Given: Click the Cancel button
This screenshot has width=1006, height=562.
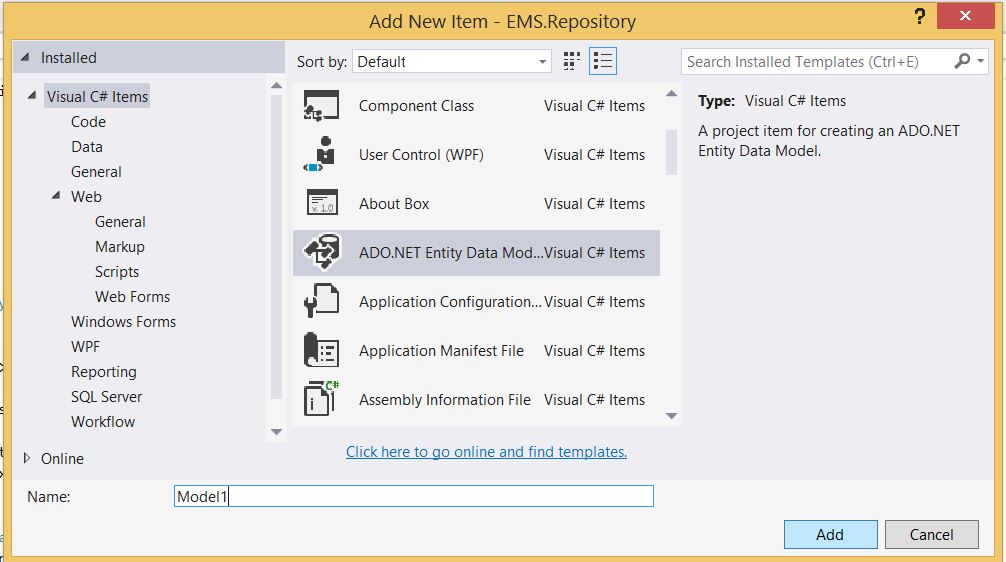Looking at the screenshot, I should (932, 534).
